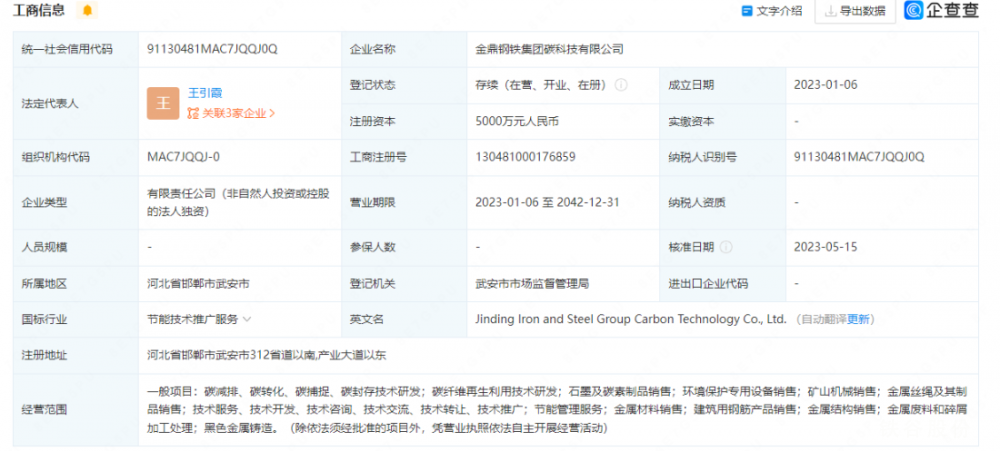Select authority 武安市市场监督管理局
The width and height of the screenshot is (1000, 451).
tap(532, 283)
